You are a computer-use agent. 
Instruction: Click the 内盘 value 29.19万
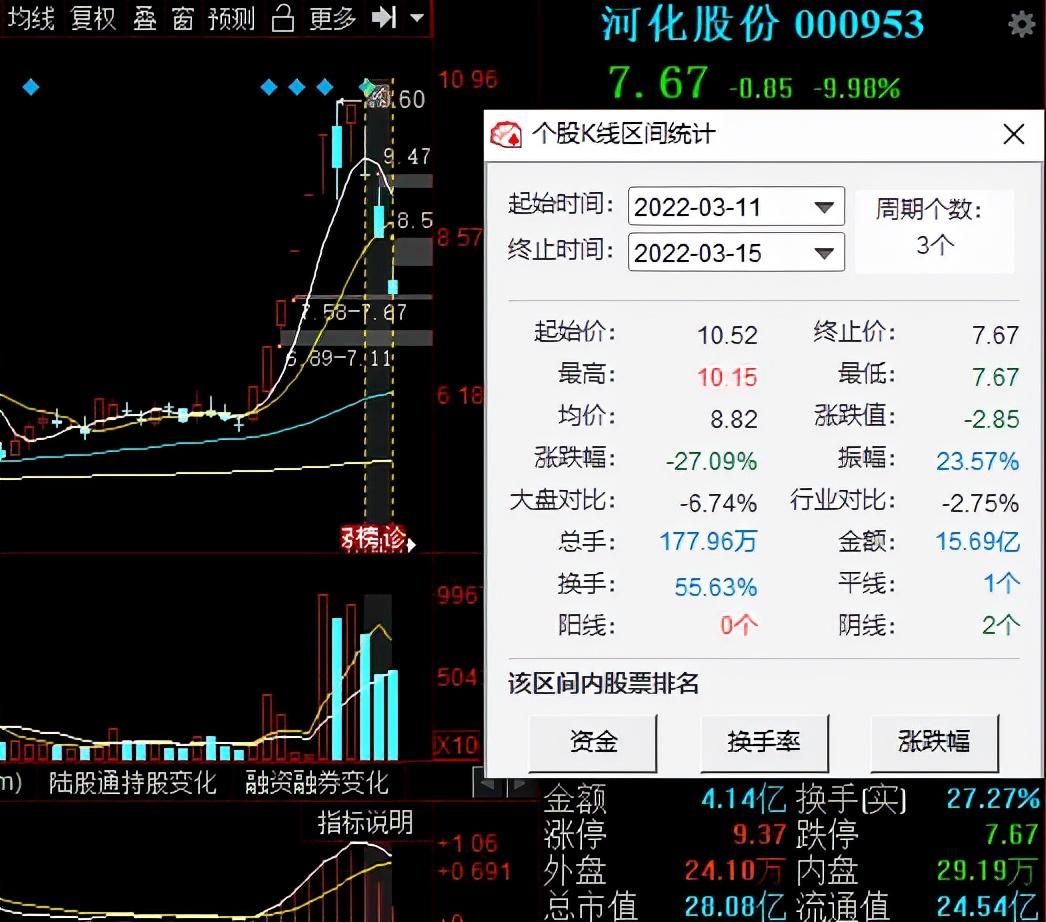(x=987, y=870)
